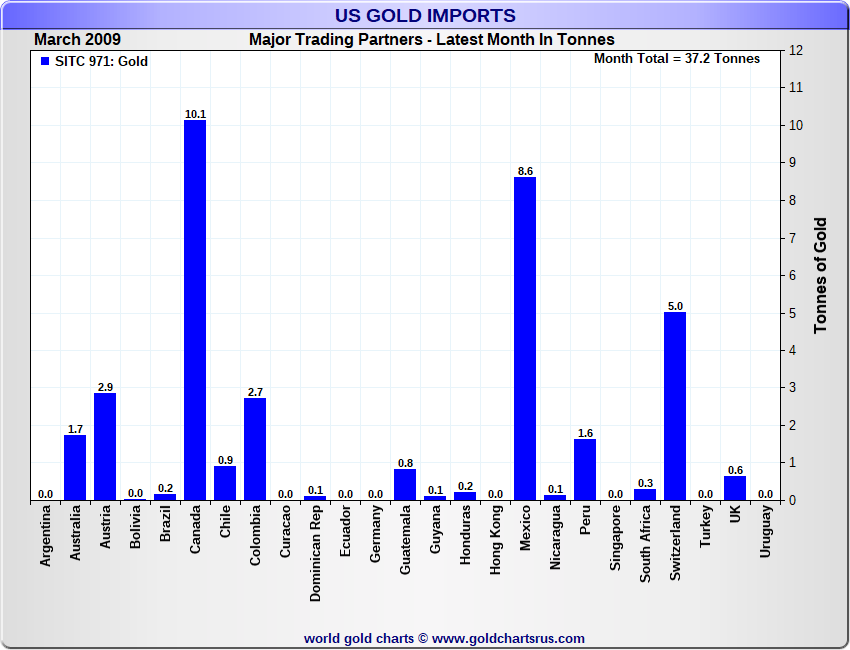Click the Austria bar in the chart
The height and width of the screenshot is (650, 850).
tap(105, 447)
